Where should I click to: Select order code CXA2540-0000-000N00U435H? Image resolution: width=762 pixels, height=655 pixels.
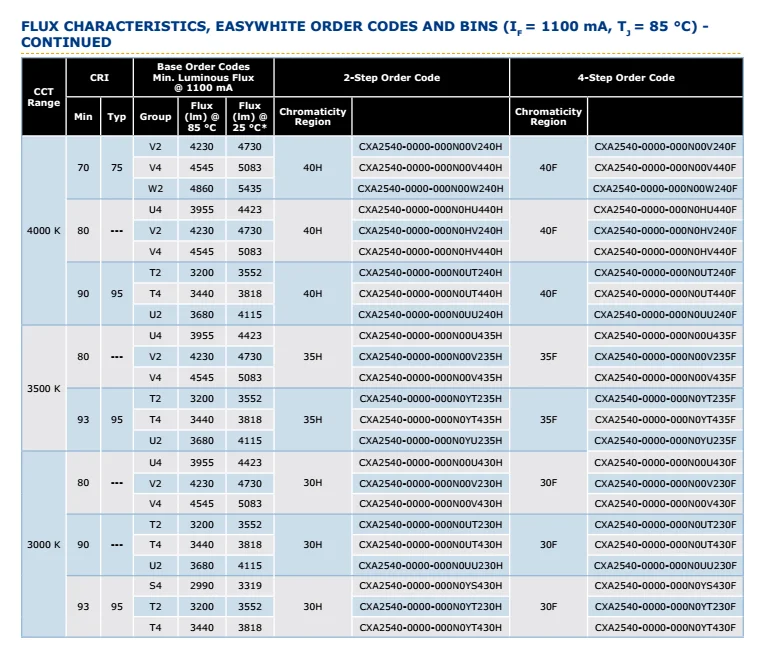[431, 336]
